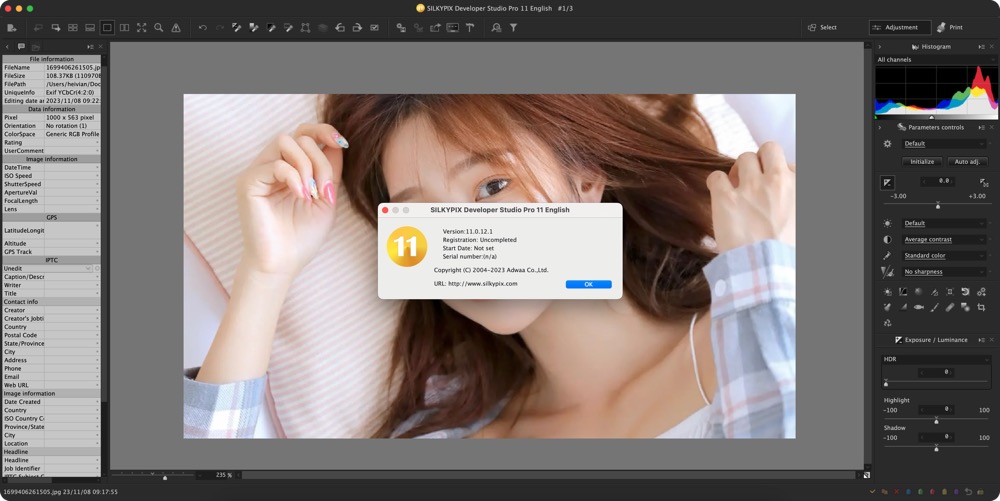Select the combination thumbnail-preview view icon
This screenshot has height=501, width=1000.
(x=90, y=27)
